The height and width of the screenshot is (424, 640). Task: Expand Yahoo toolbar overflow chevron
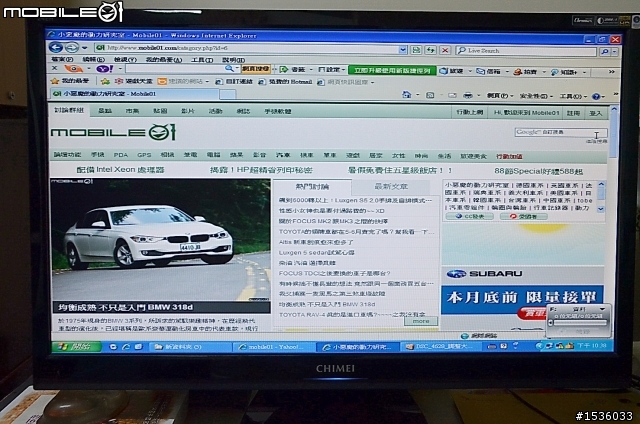coord(611,72)
